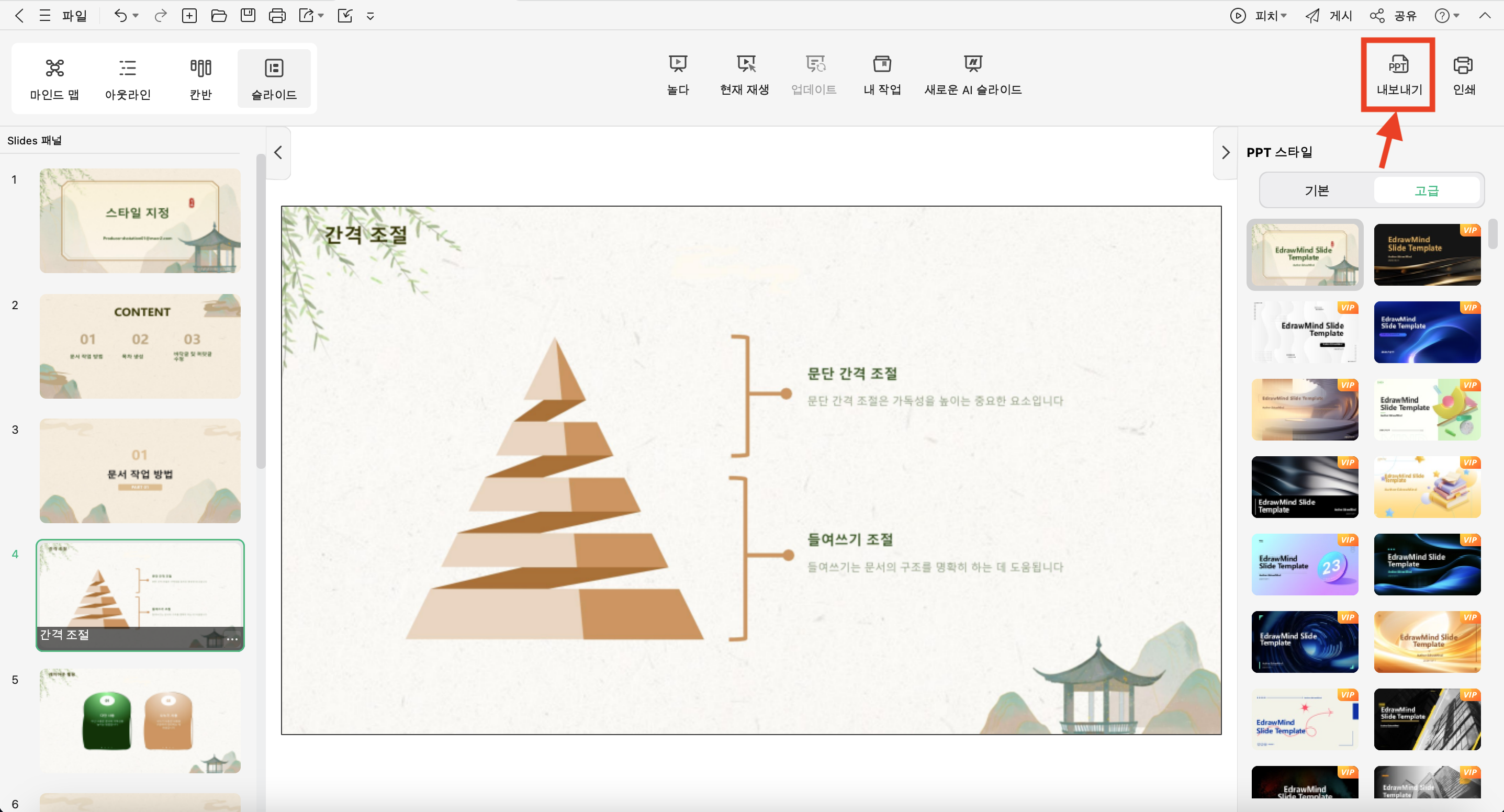Choose the white red star line VIP template
The height and width of the screenshot is (812, 1504).
pyautogui.click(x=1304, y=719)
